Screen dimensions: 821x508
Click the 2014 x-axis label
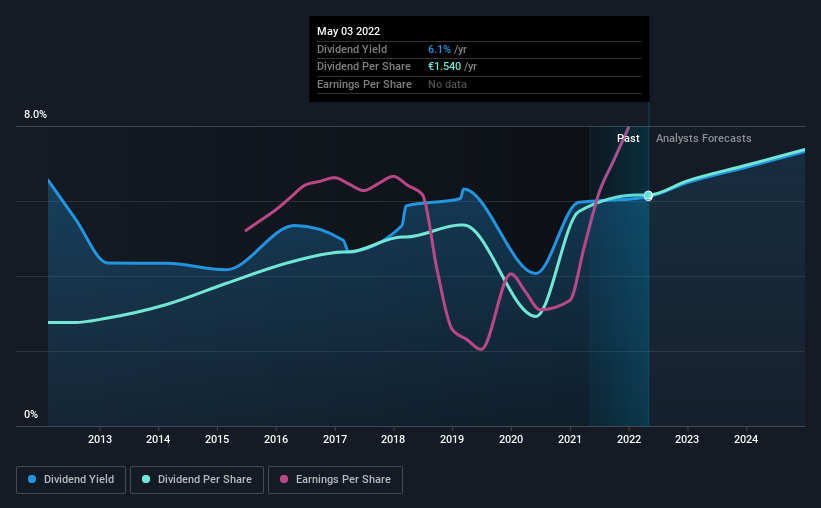158,439
